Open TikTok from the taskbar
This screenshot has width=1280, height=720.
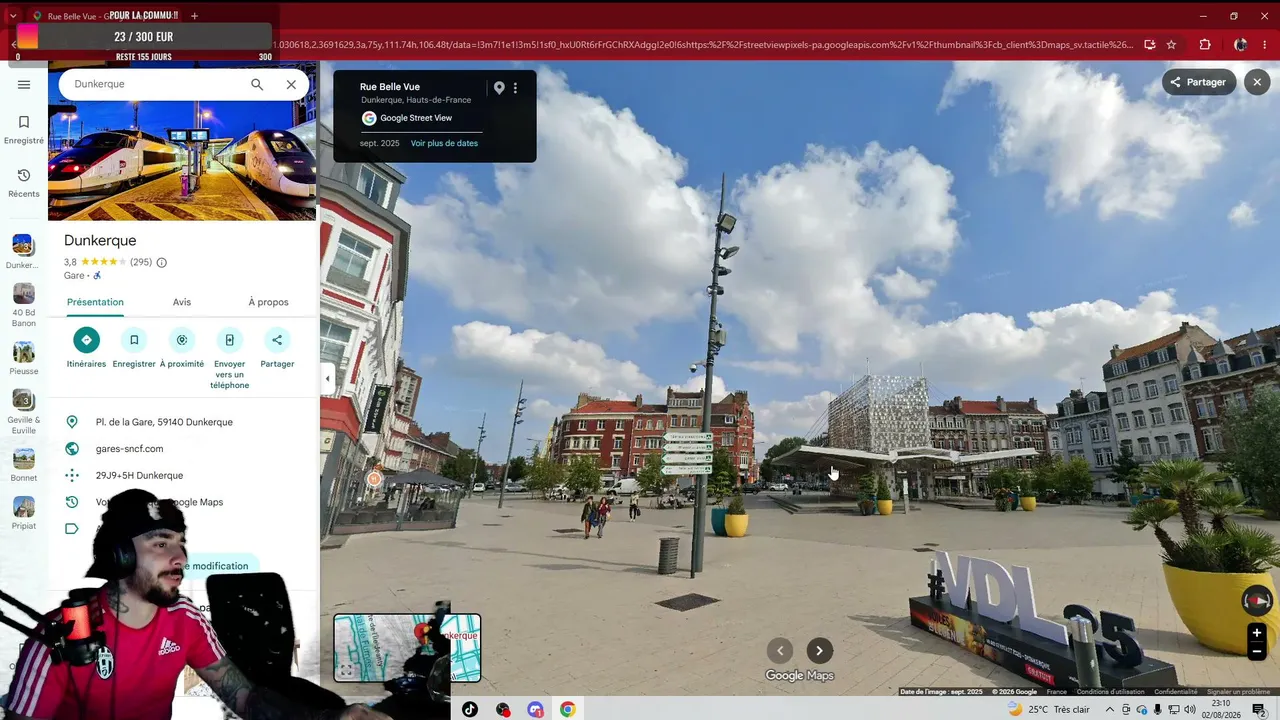click(x=470, y=709)
